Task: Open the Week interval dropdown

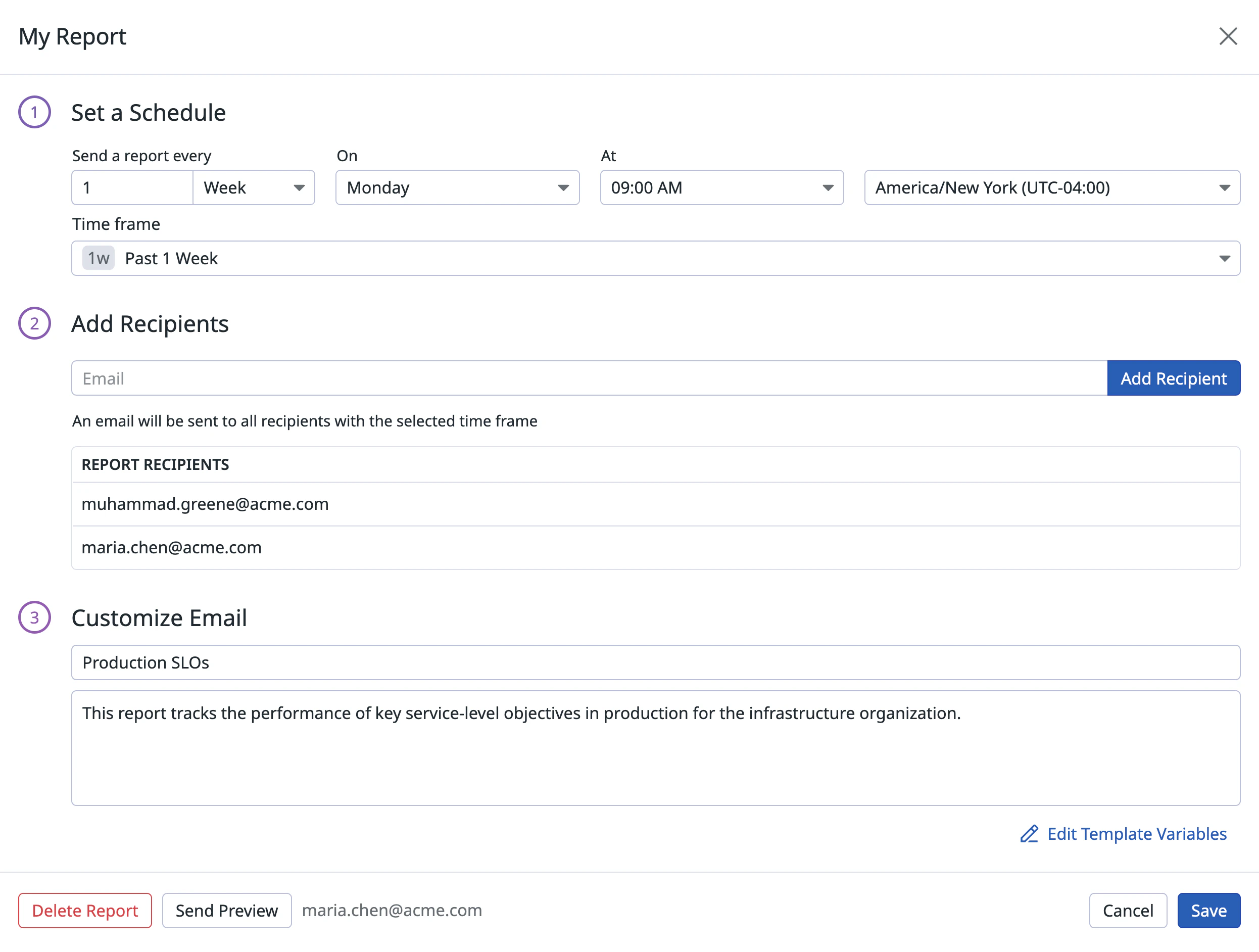Action: click(254, 187)
